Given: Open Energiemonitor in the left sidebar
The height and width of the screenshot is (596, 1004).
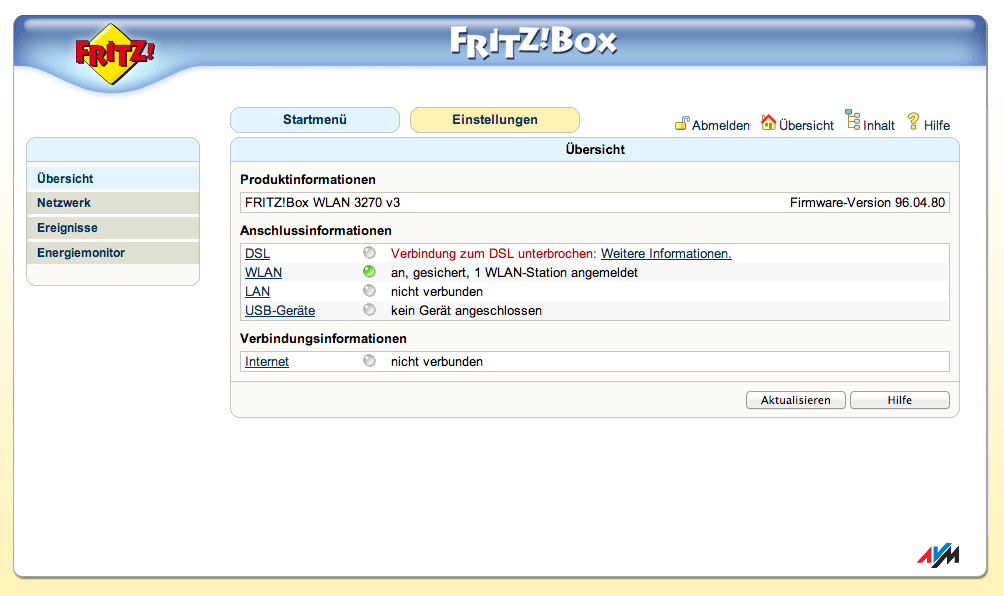Looking at the screenshot, I should click(113, 253).
